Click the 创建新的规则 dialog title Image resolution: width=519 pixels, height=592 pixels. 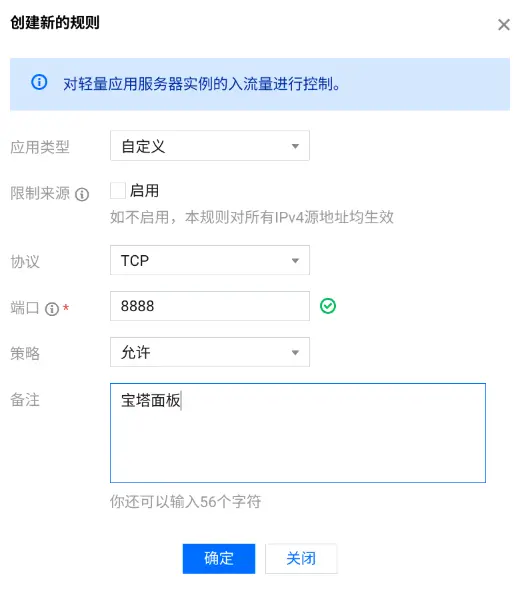[55, 23]
